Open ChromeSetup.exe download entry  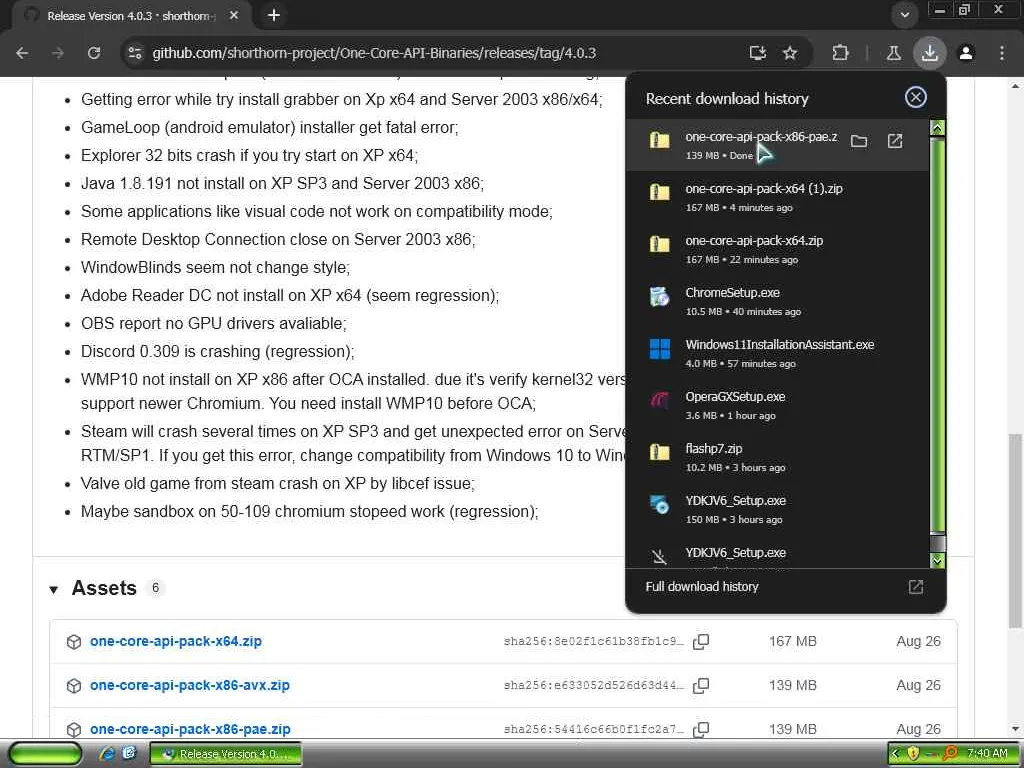click(777, 301)
